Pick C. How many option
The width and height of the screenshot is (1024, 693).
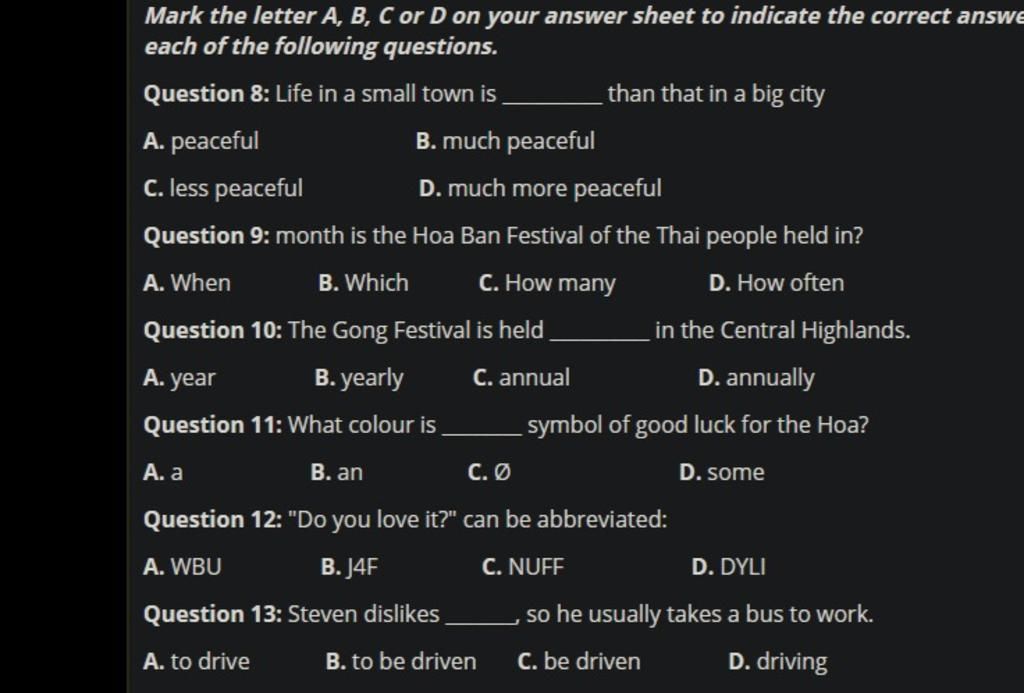tap(547, 283)
